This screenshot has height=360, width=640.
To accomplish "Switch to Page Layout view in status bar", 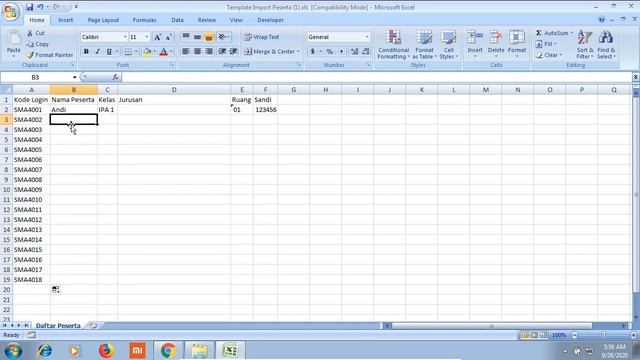I will [534, 335].
